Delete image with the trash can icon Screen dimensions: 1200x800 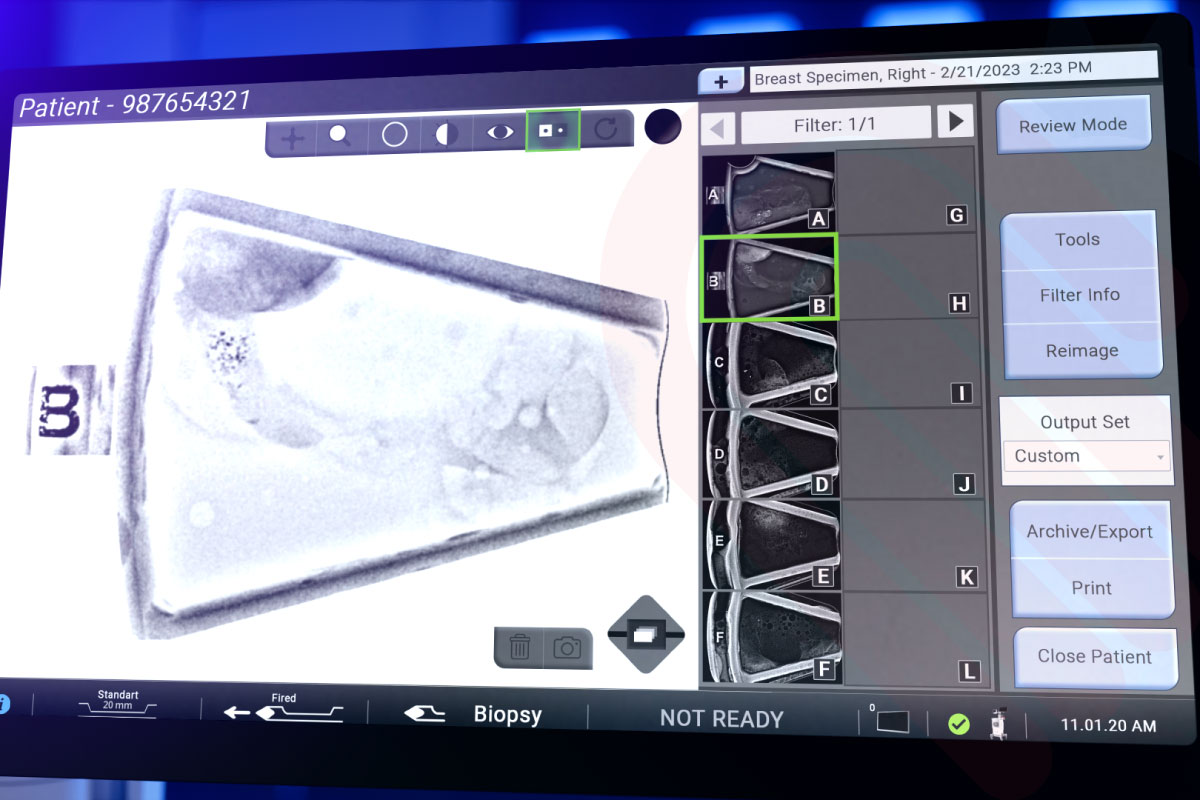pyautogui.click(x=519, y=647)
